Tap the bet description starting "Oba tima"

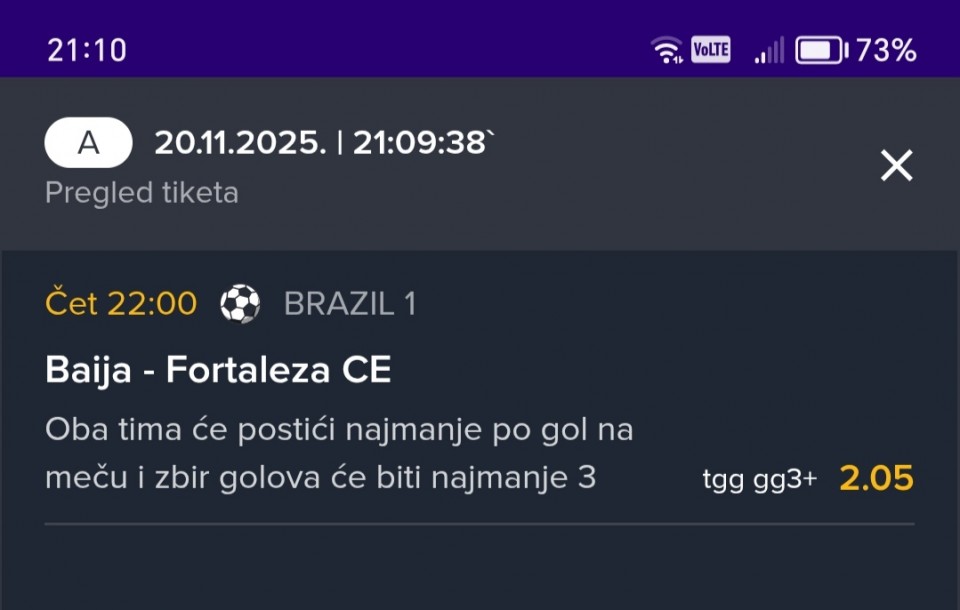340,431
